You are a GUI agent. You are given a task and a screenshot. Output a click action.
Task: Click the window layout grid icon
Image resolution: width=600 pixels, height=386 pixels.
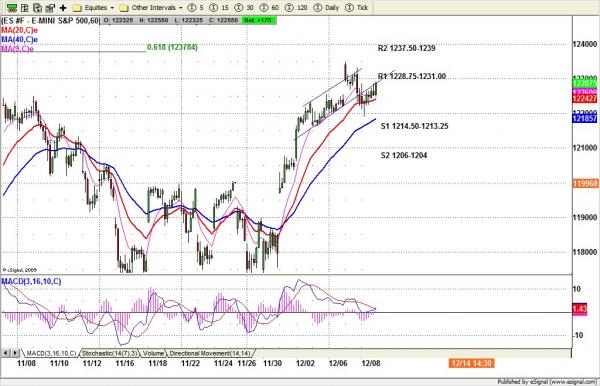pyautogui.click(x=24, y=7)
